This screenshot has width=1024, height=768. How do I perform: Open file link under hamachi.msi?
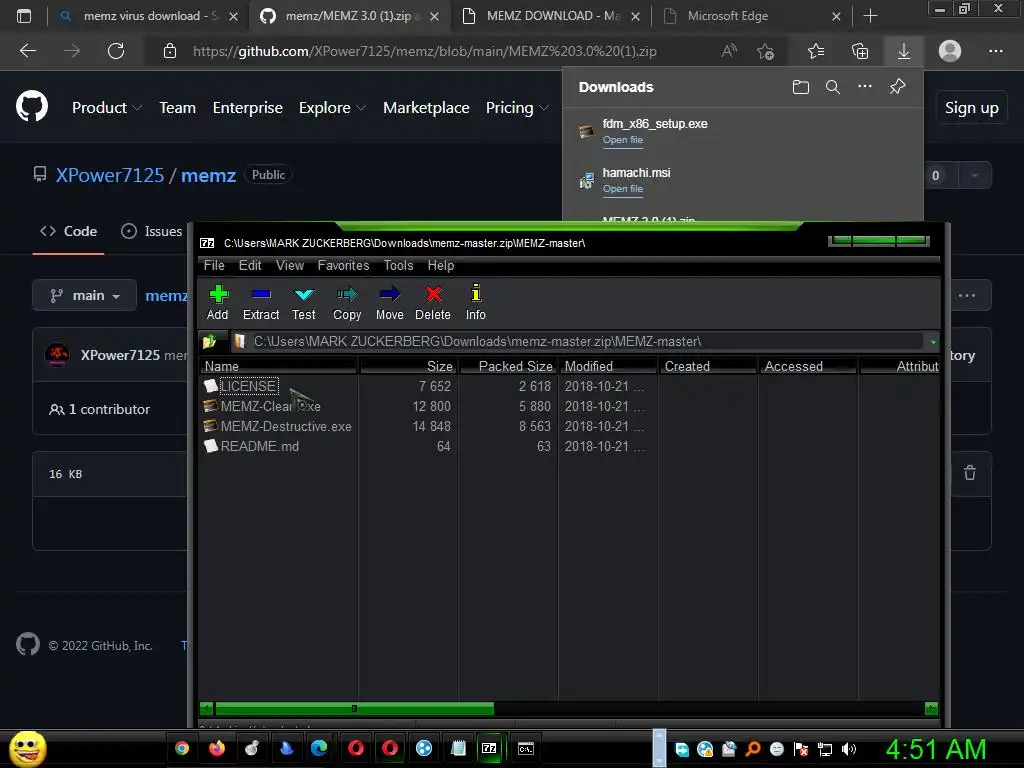pyautogui.click(x=622, y=189)
